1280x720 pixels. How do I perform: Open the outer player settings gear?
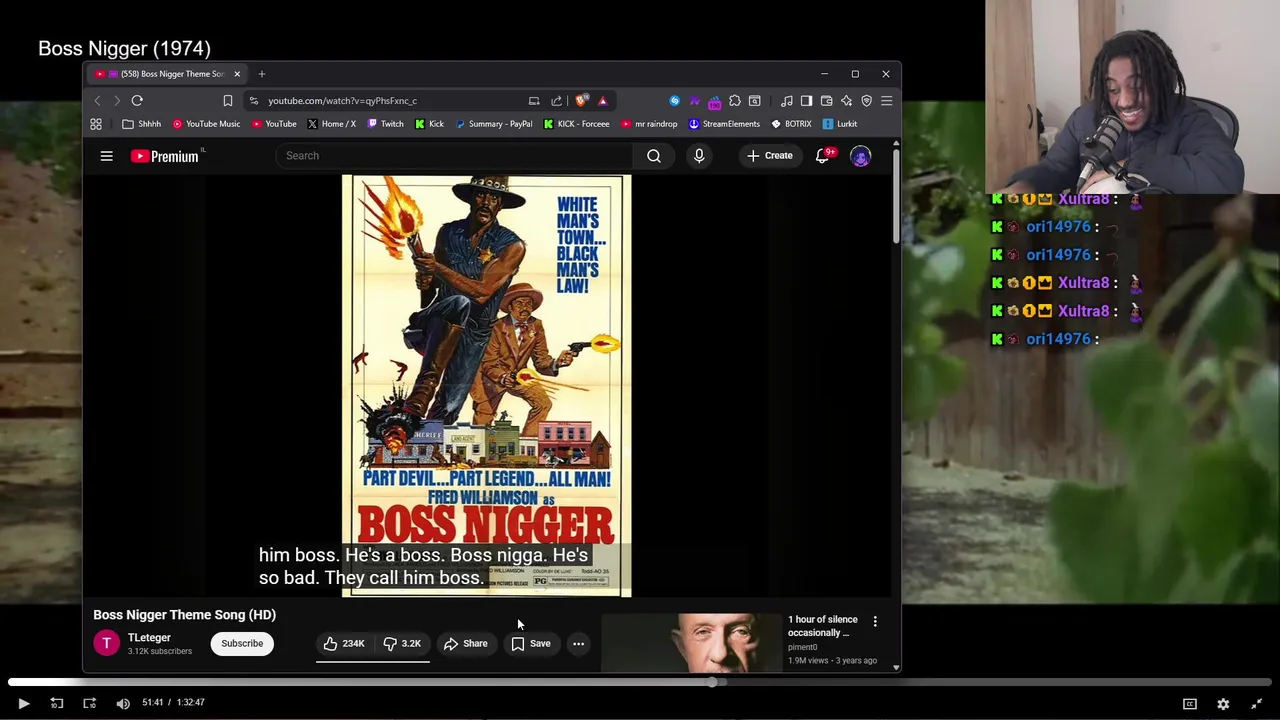coord(1223,703)
